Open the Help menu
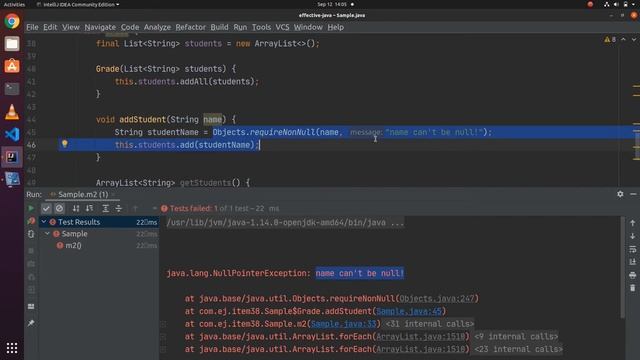This screenshot has height=360, width=640. 336,27
